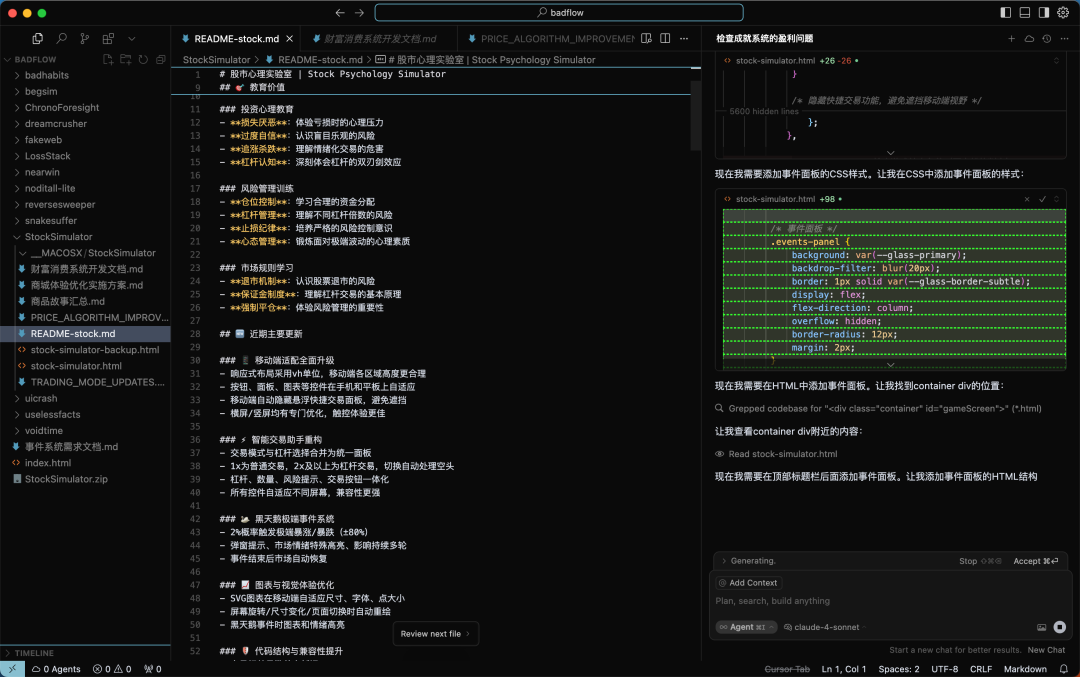Screen dimensions: 1080x677
Task: Go forward using the navigation arrow
Action: (360, 12)
